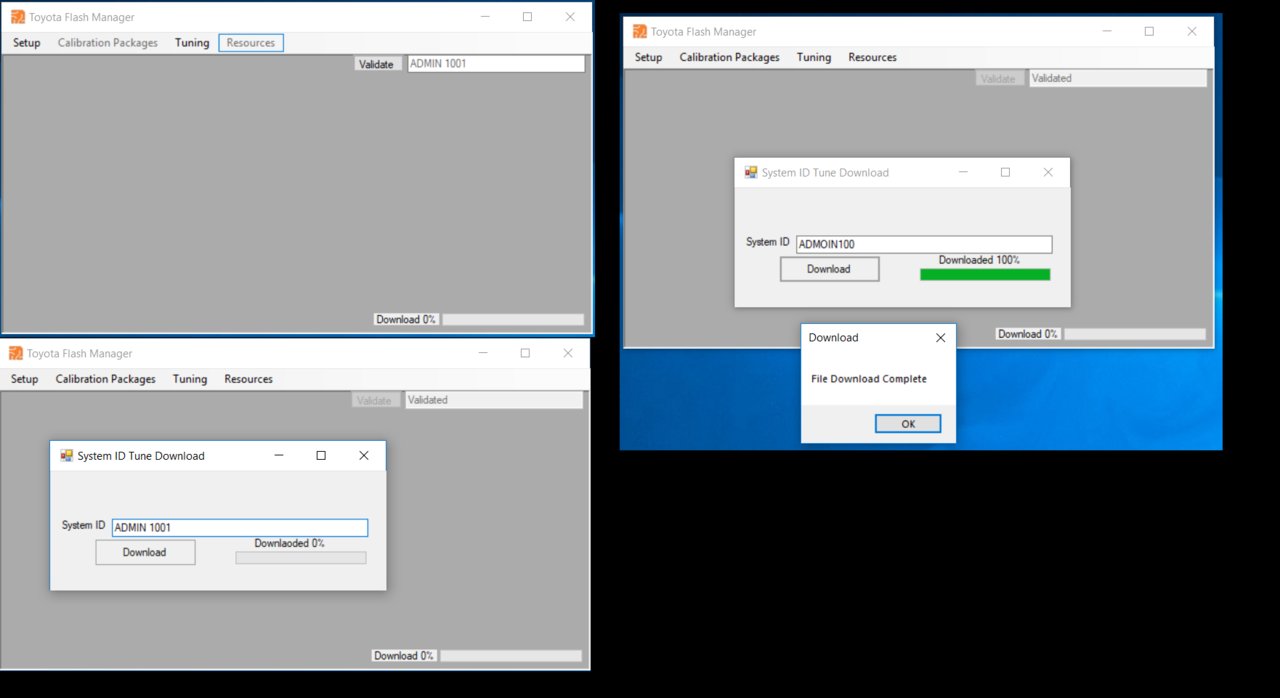
Task: Open Resources menu in window with Downlaoded 0% dialog
Action: [x=249, y=379]
